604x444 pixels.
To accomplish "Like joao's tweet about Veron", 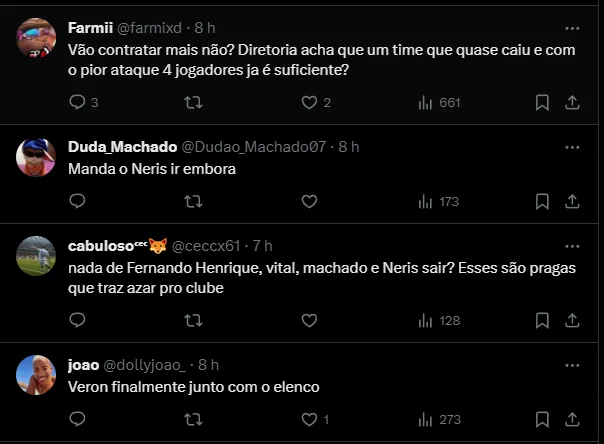I will 309,419.
